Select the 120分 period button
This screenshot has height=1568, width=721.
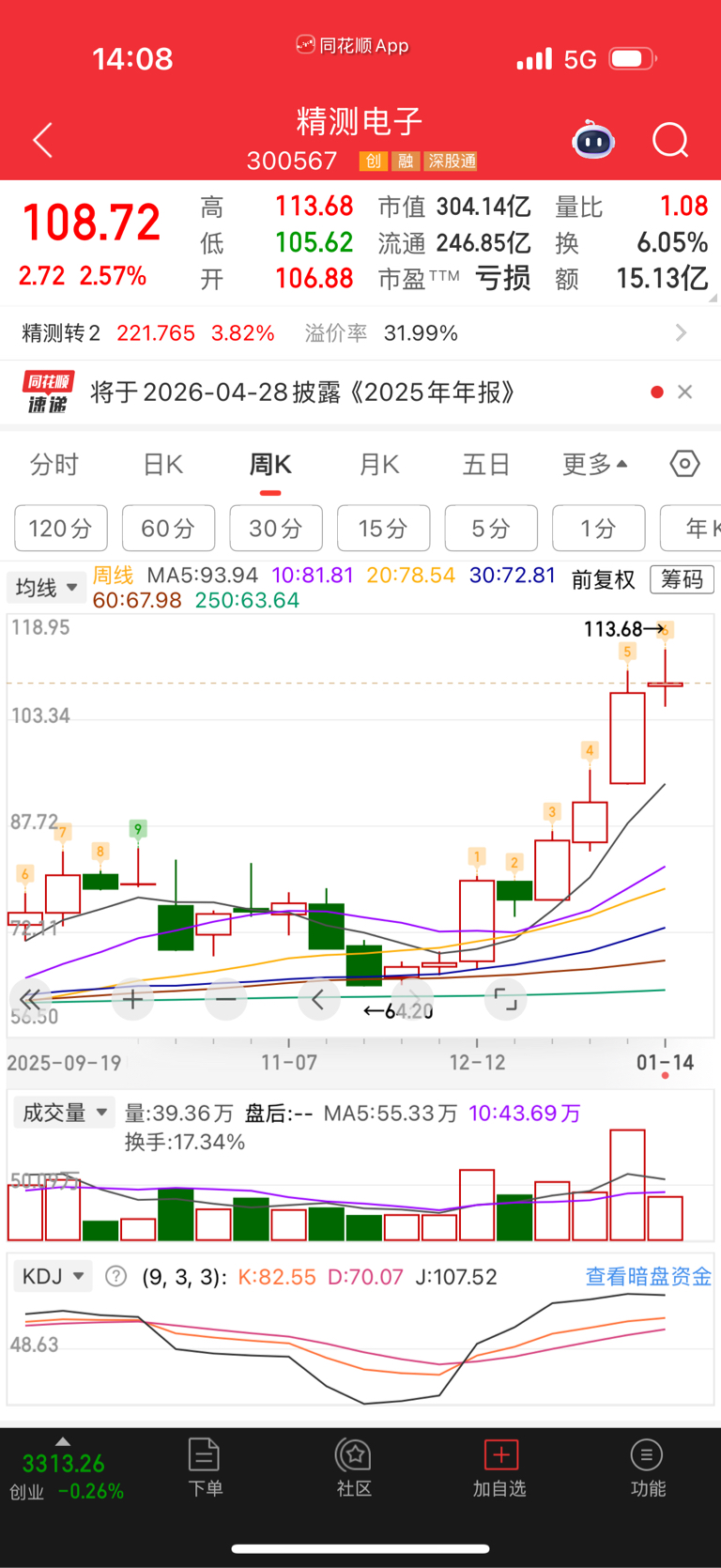click(61, 529)
